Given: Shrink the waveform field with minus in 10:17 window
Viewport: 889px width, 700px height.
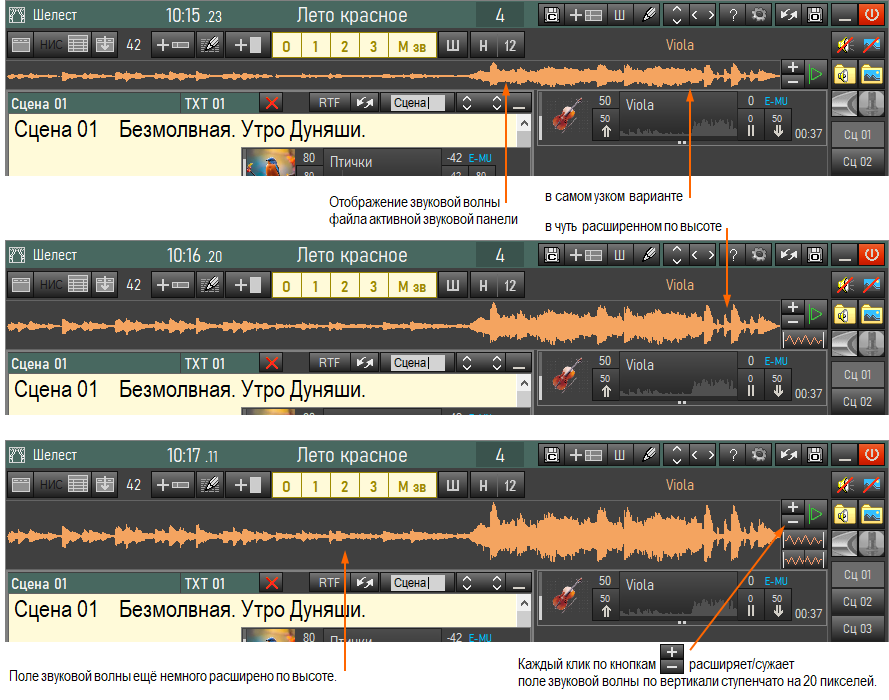Looking at the screenshot, I should pos(793,521).
